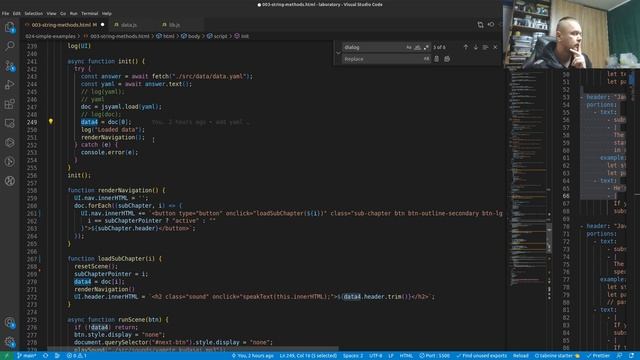Go to previous find match arrow
This screenshot has height=360, width=640.
(x=466, y=47)
